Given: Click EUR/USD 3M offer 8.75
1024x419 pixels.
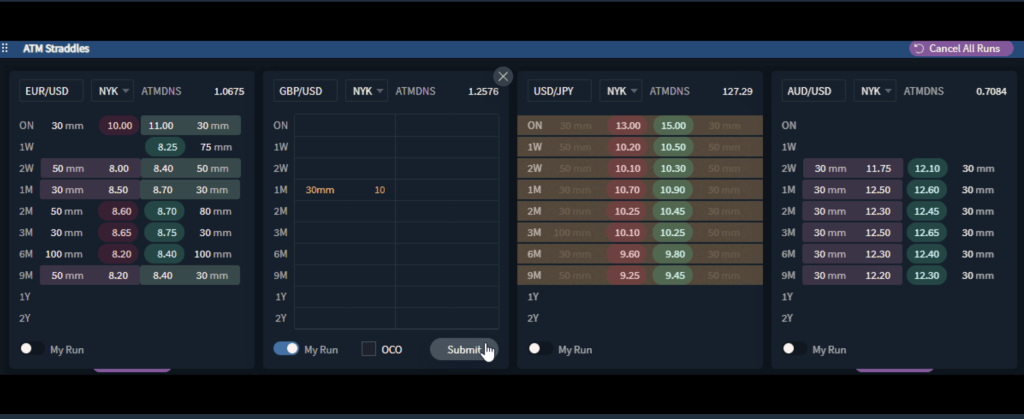Looking at the screenshot, I should (165, 232).
